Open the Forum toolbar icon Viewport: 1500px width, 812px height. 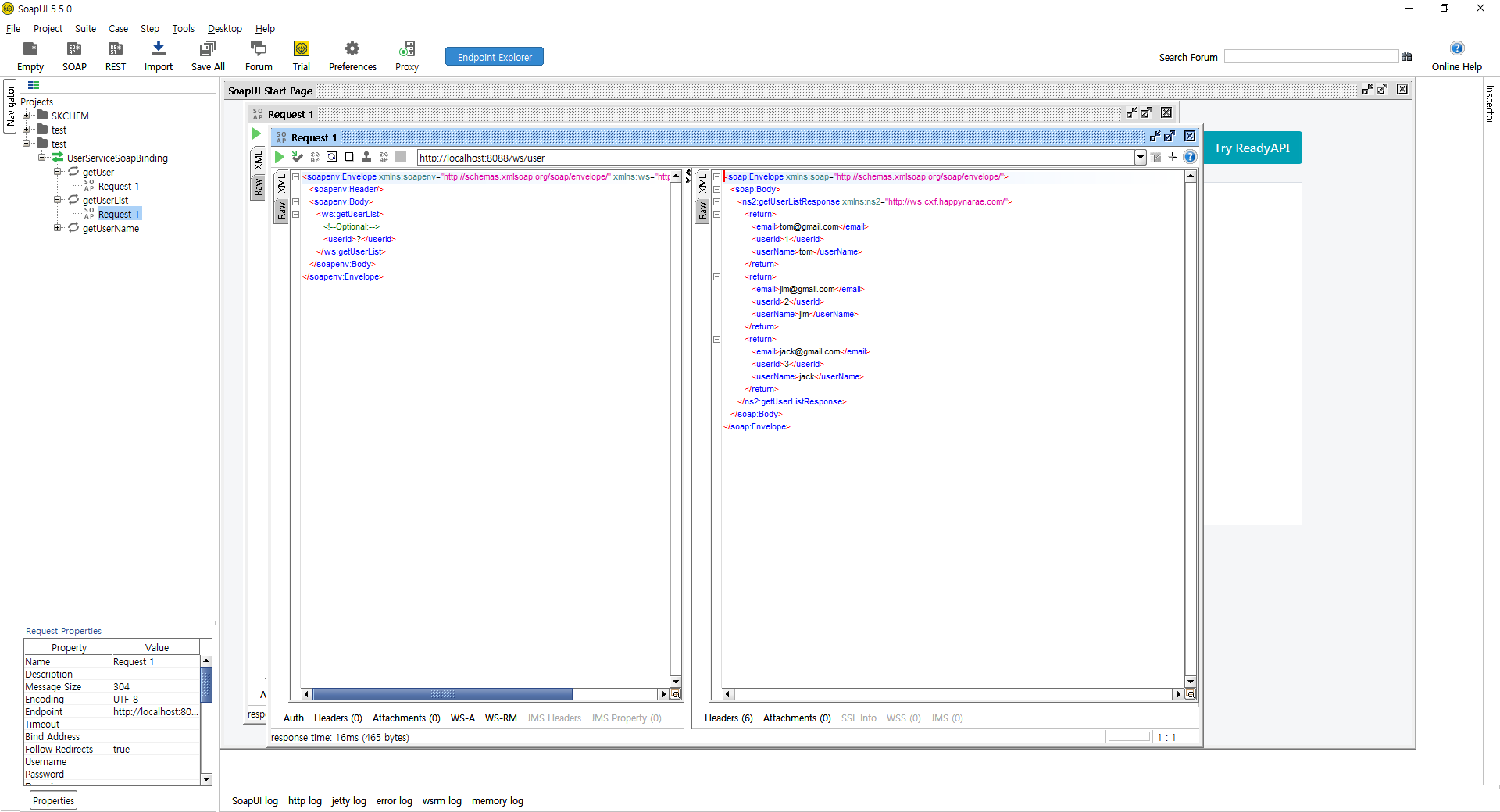point(259,56)
